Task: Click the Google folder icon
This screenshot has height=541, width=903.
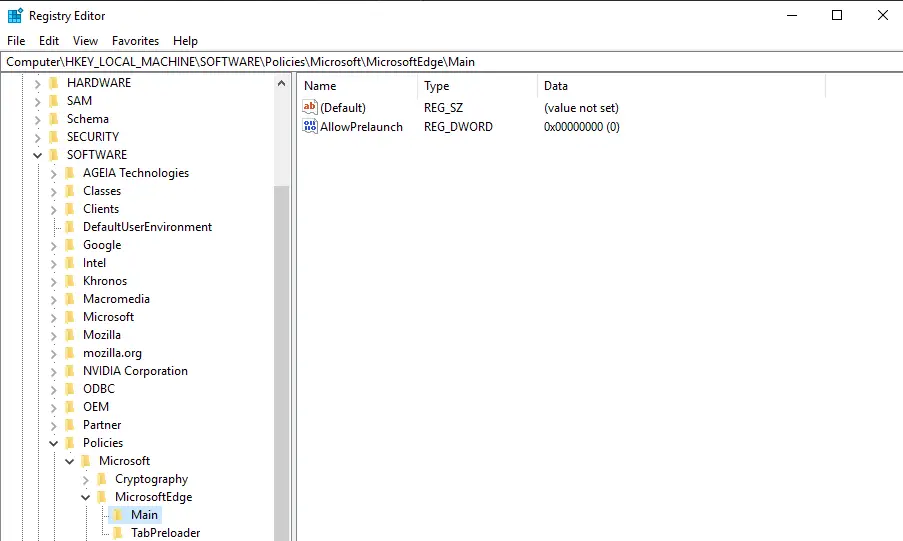Action: [x=70, y=245]
